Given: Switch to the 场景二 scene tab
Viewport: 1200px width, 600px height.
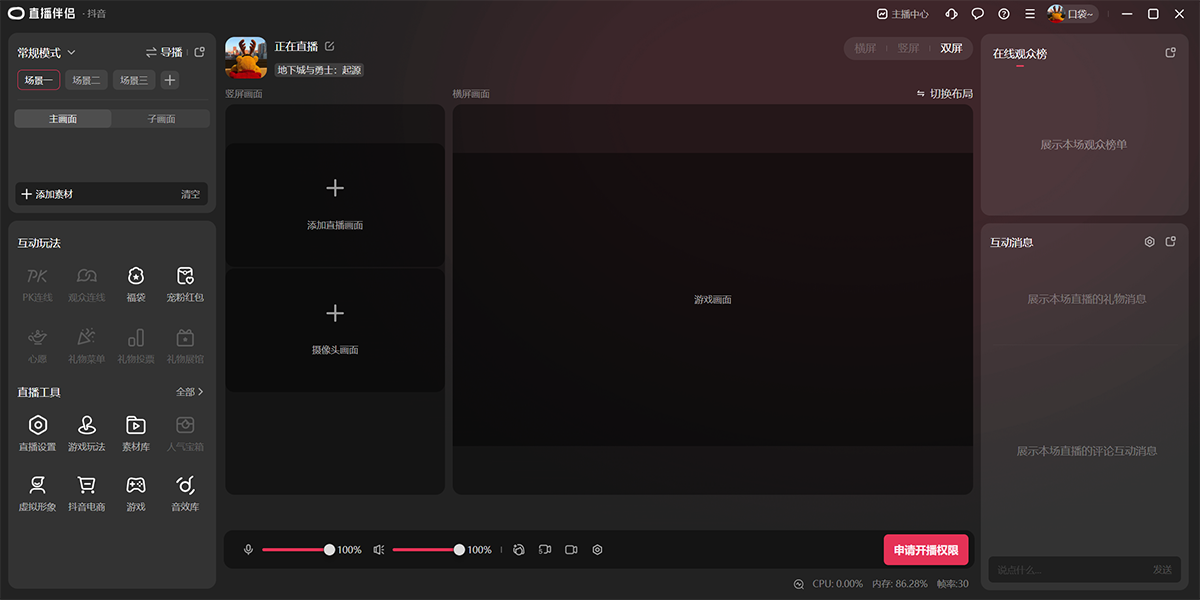Looking at the screenshot, I should (x=86, y=79).
